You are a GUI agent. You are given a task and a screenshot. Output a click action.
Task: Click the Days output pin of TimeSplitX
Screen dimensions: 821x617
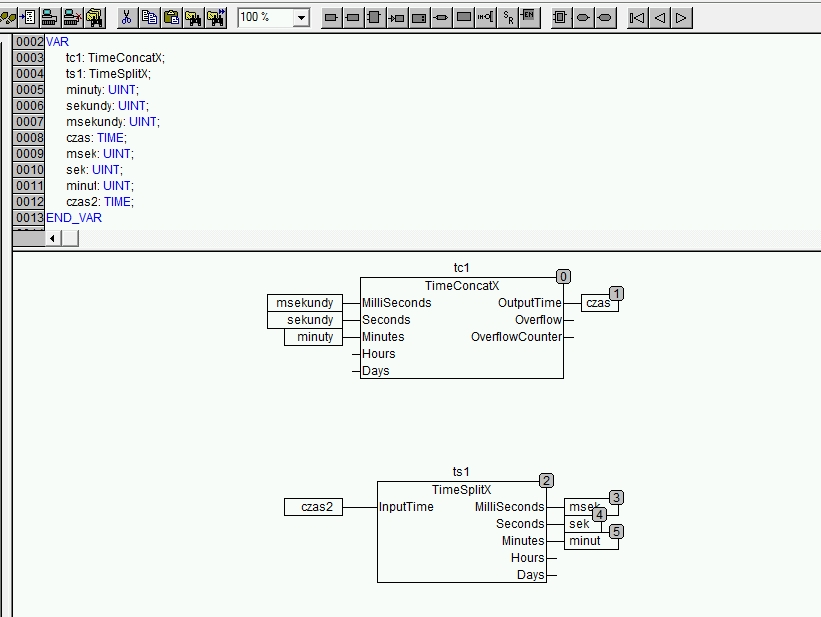[x=530, y=575]
